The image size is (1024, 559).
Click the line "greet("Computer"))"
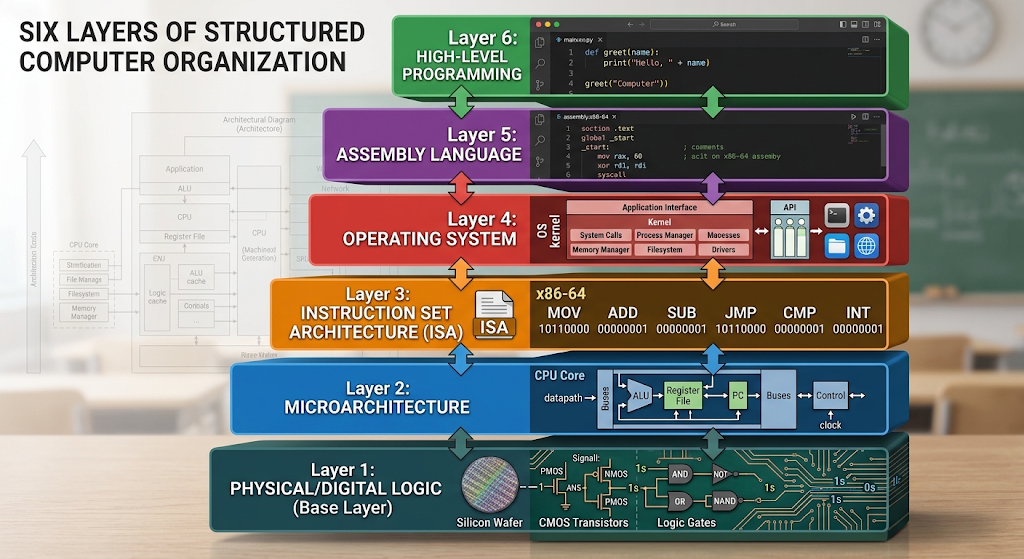[626, 84]
